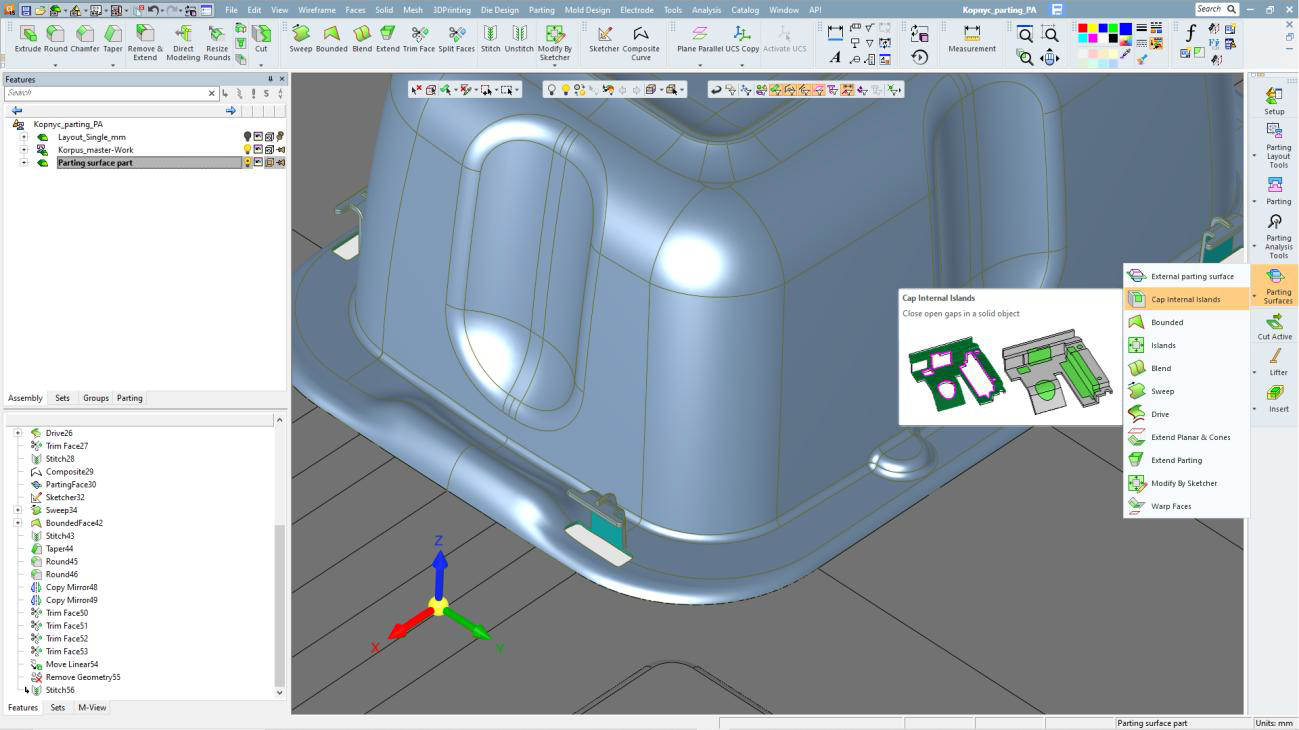Toggle Parting surface part lightbulb visibility
This screenshot has height=730, width=1299.
tap(248, 163)
